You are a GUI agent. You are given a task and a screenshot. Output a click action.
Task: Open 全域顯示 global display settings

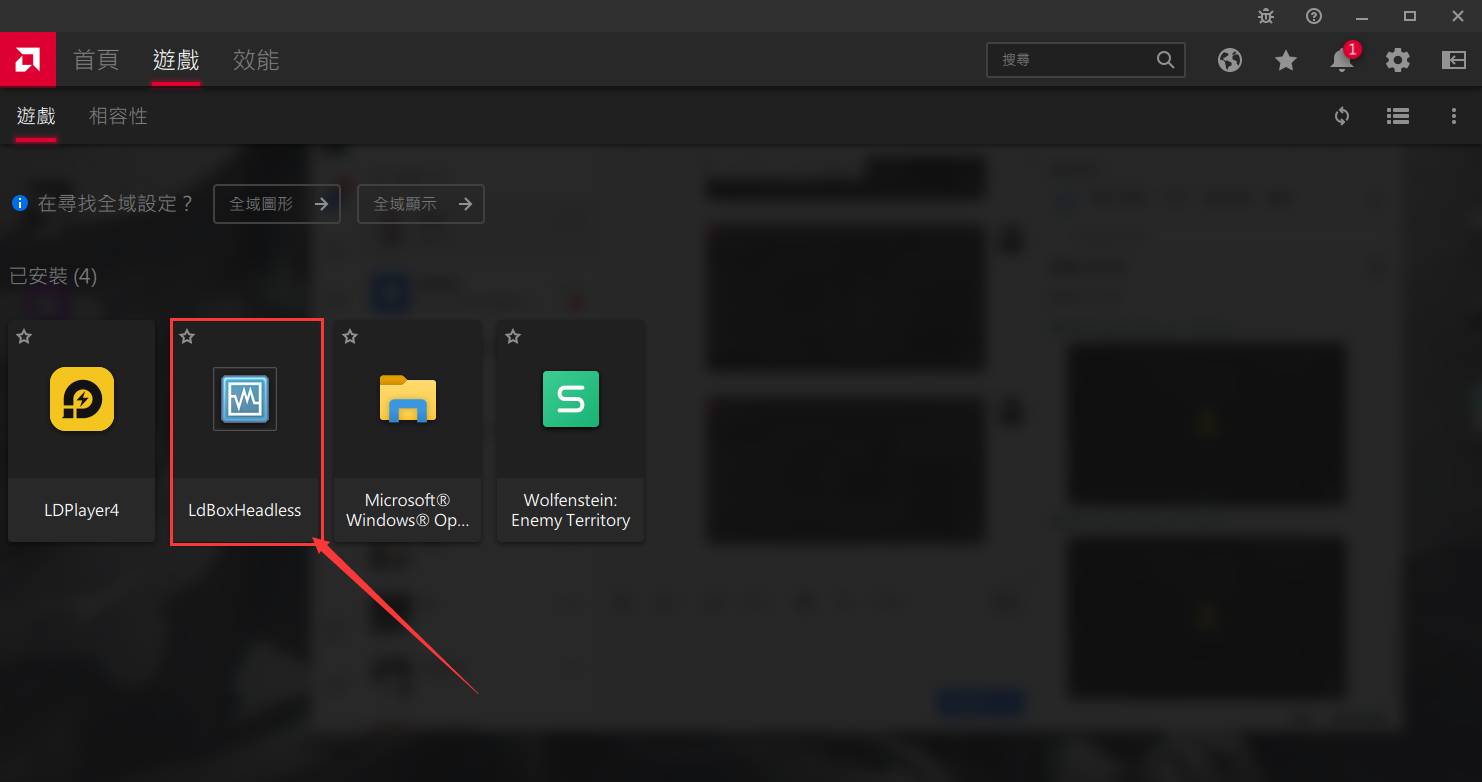421,204
